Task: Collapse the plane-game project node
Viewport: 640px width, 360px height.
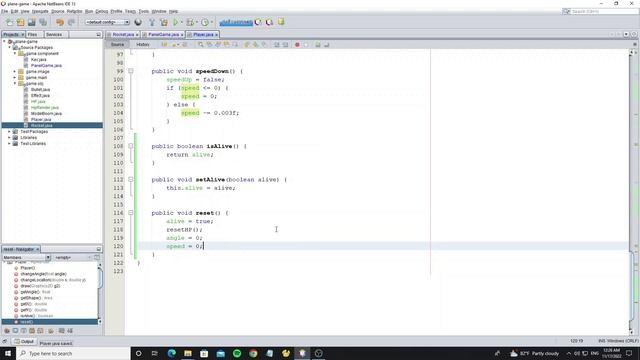Action: pos(4,42)
